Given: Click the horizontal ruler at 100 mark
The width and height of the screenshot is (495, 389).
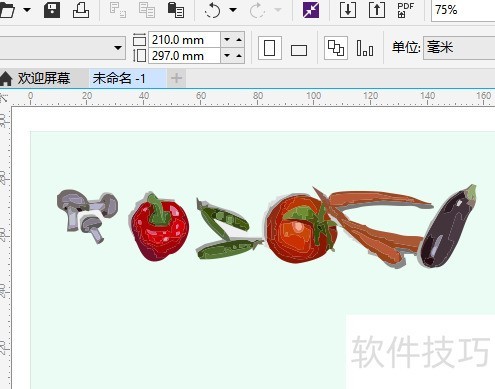Looking at the screenshot, I should 314,96.
